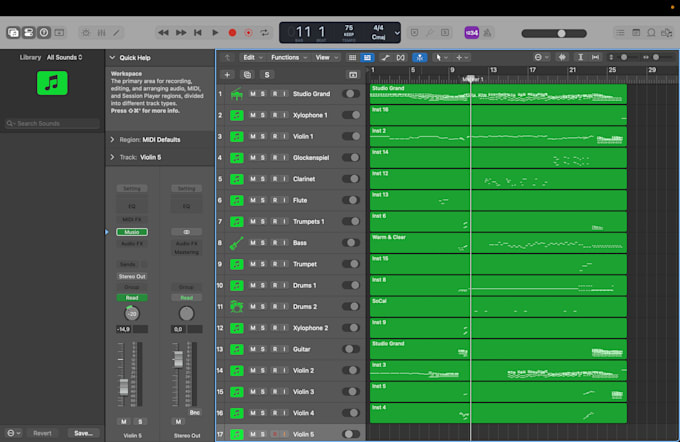Open the Loop Browser
This screenshot has height=442, width=680.
click(651, 33)
